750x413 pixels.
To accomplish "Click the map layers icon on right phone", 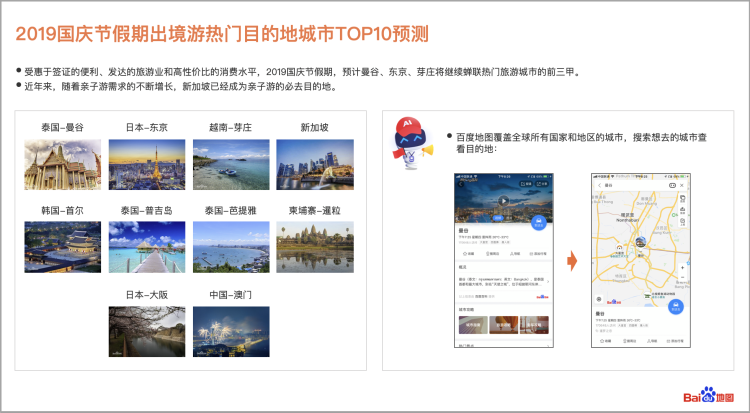I will pos(680,199).
